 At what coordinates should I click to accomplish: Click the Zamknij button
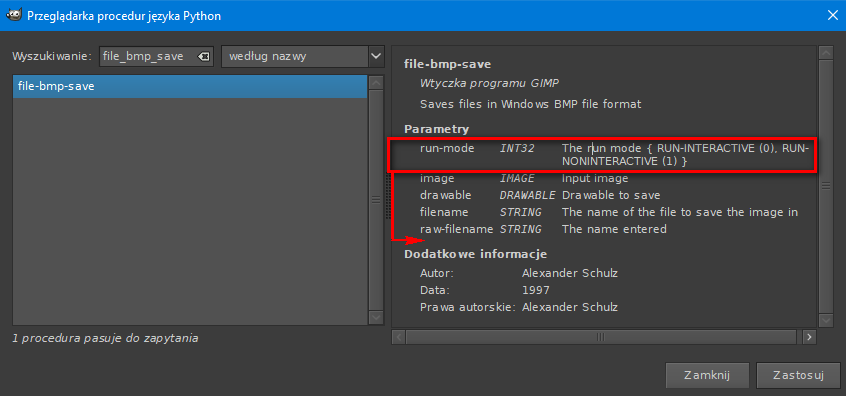tap(707, 375)
